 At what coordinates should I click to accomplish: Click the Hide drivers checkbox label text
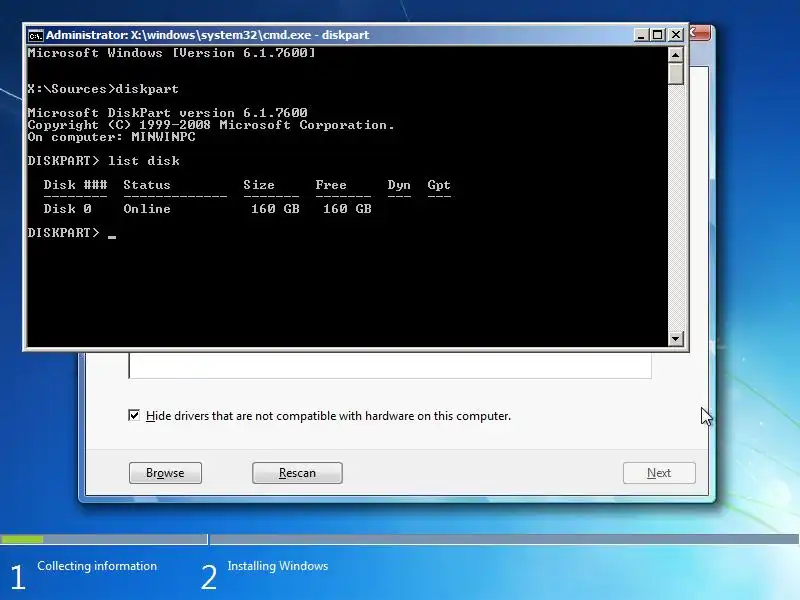click(328, 416)
